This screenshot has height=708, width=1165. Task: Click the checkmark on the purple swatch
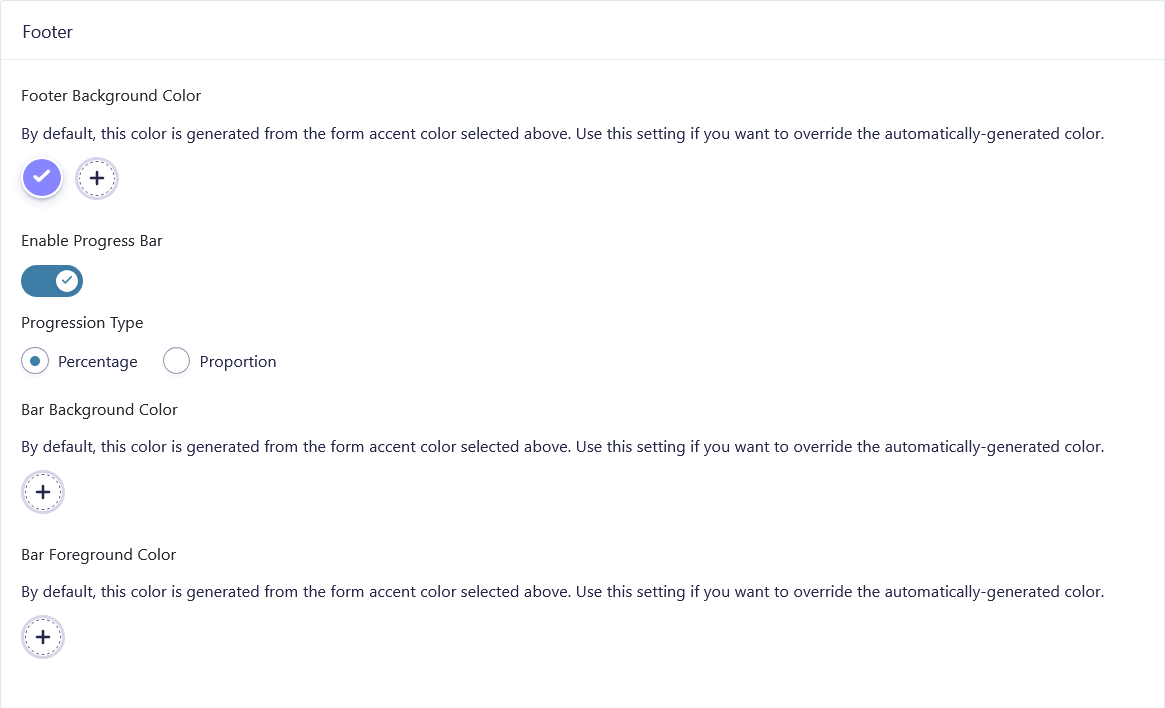41,177
